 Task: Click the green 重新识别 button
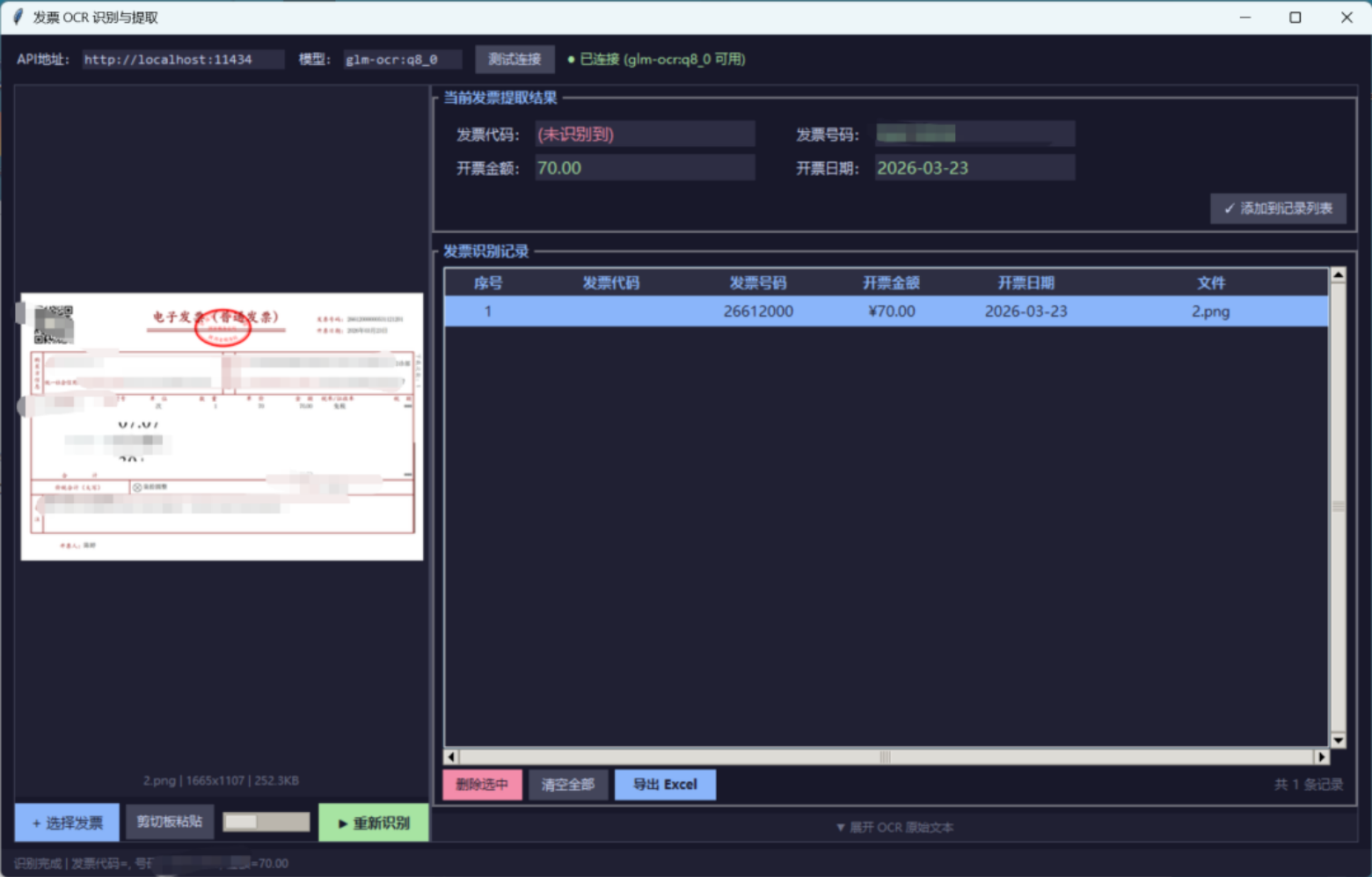pos(374,822)
